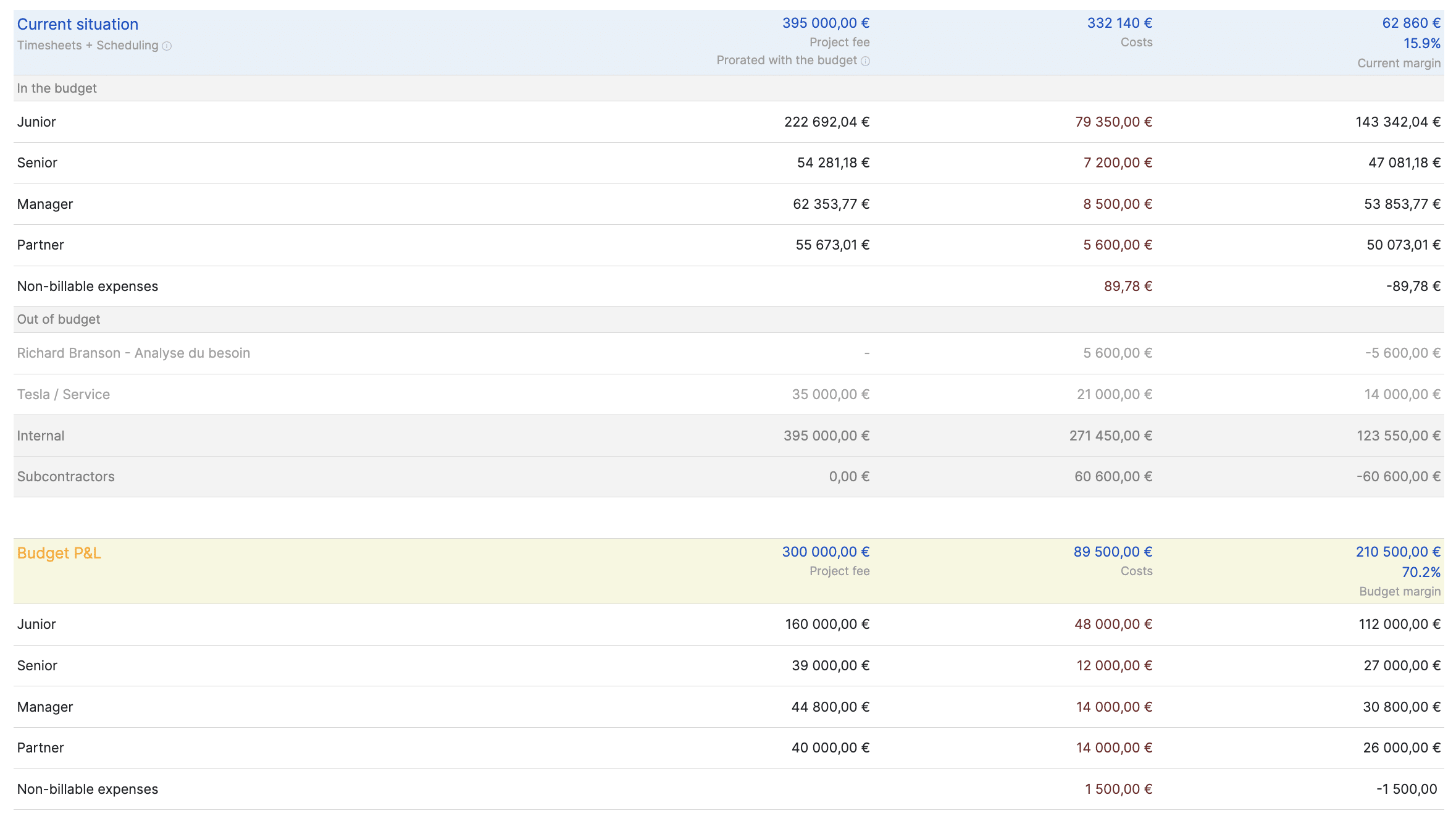Open the Current situation heading
Screen dimensions: 1456x813
pyautogui.click(x=78, y=24)
